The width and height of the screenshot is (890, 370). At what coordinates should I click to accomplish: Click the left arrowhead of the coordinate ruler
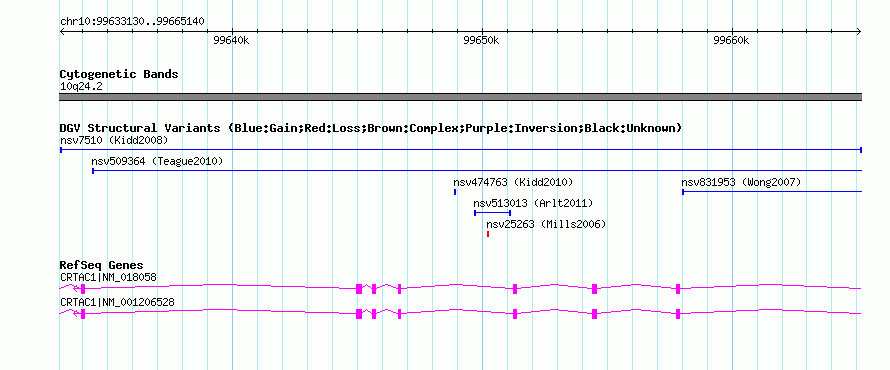click(62, 31)
